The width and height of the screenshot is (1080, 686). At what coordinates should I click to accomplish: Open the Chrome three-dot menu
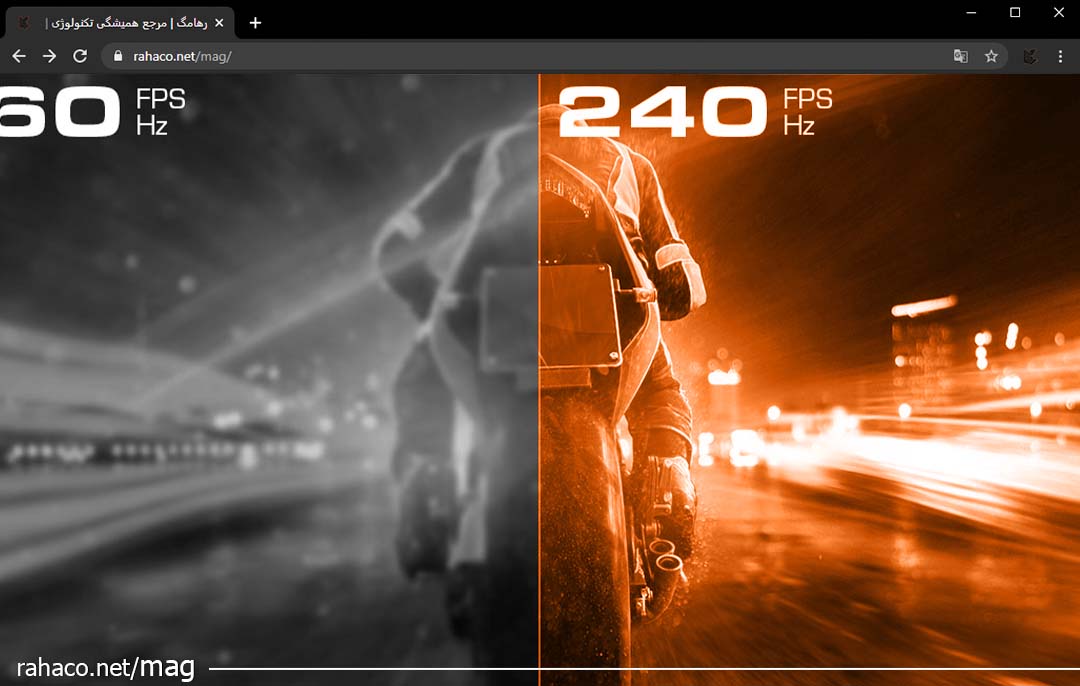tap(1060, 56)
